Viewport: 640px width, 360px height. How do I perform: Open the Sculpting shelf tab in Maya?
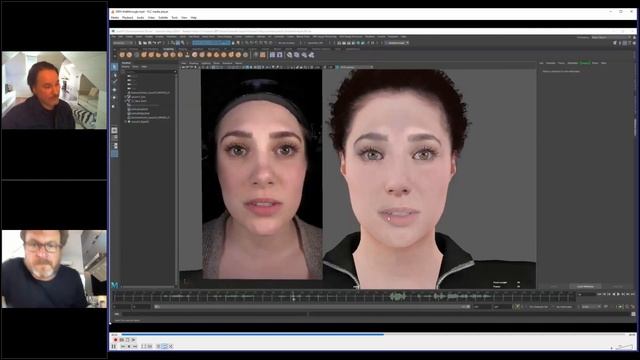tap(168, 49)
